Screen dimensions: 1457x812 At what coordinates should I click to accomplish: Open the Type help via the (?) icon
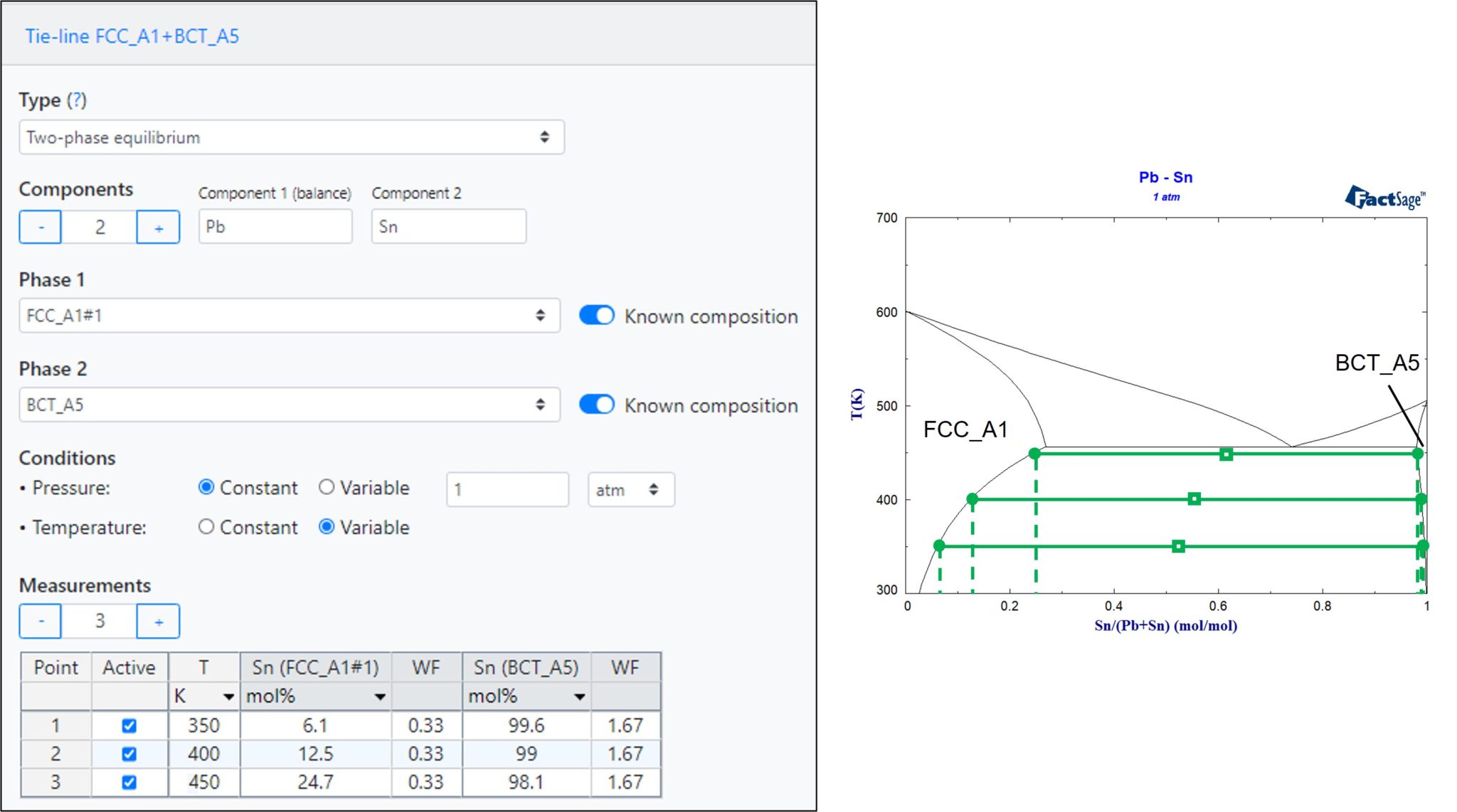pos(77,100)
